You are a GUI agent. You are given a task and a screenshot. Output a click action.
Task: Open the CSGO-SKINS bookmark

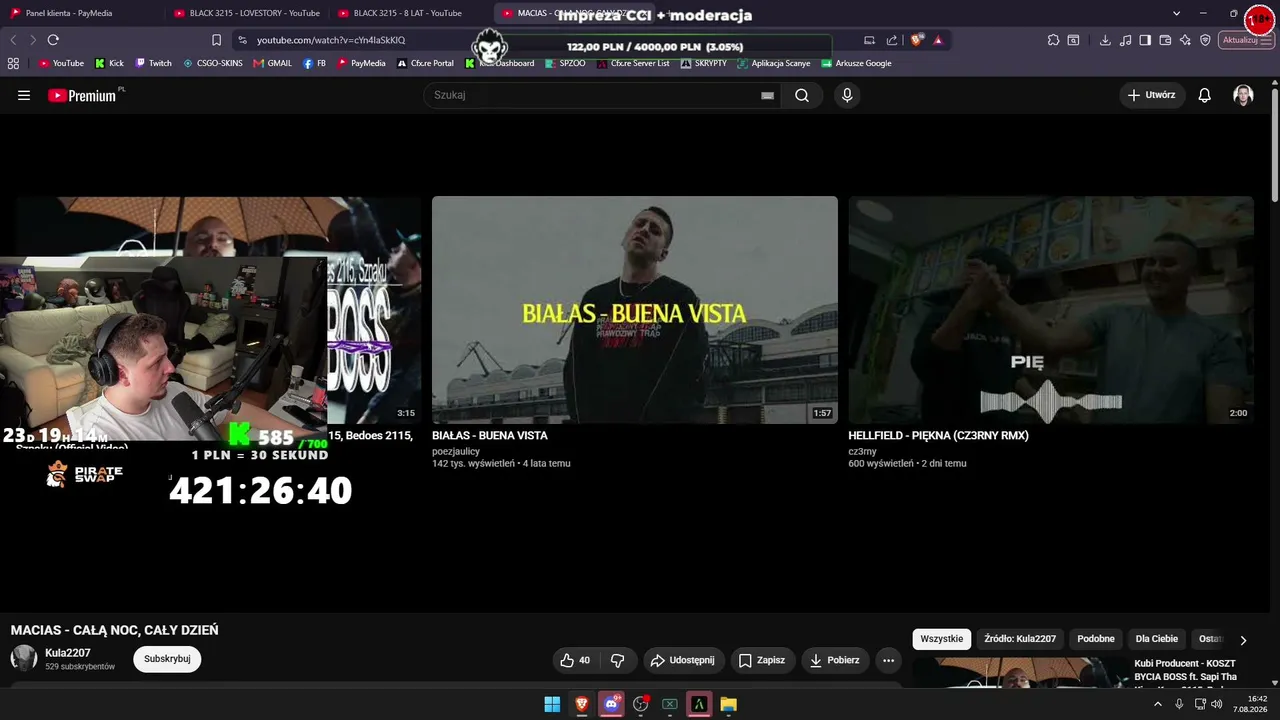212,63
